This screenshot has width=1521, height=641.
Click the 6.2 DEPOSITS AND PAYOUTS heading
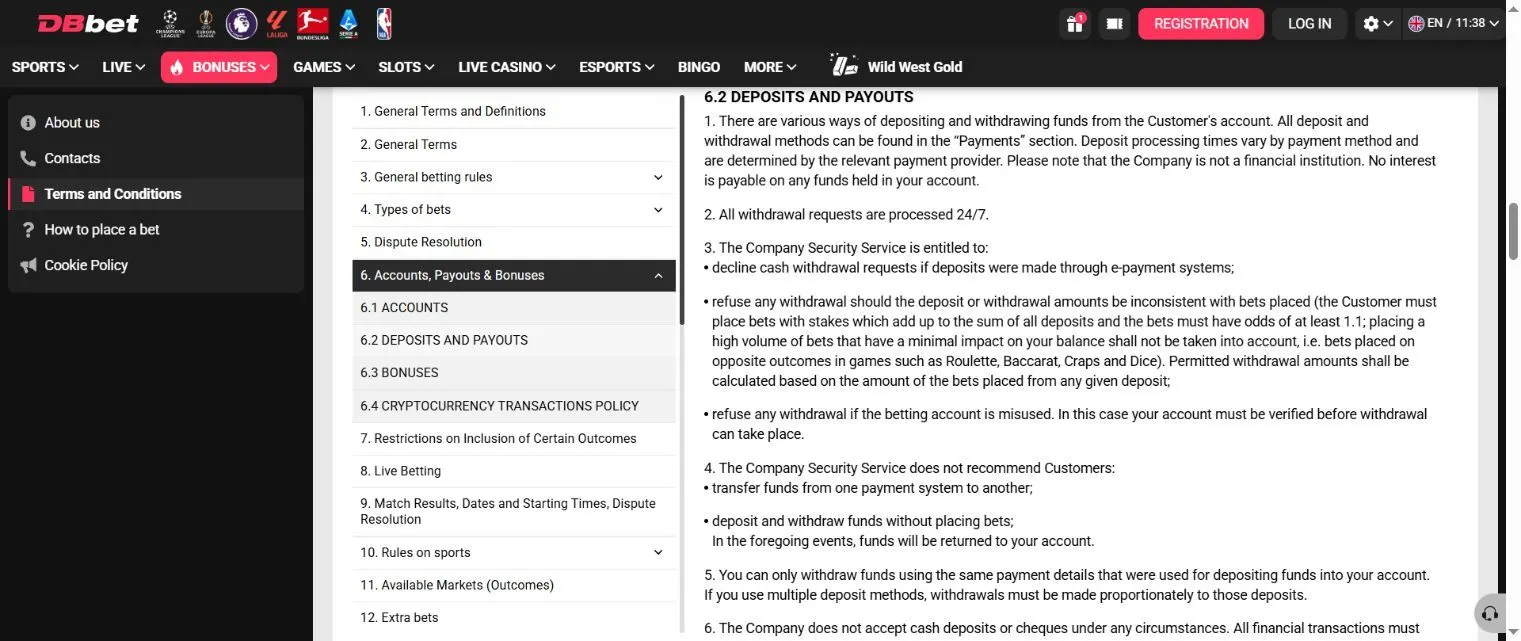pos(808,97)
